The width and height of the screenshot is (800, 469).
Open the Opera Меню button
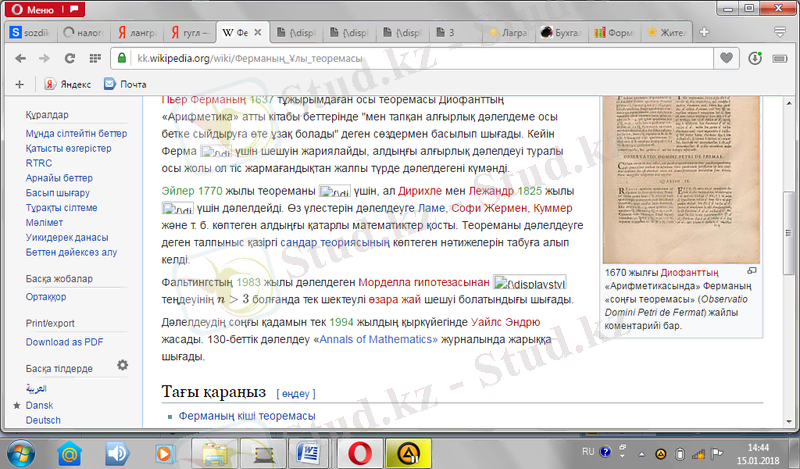click(30, 9)
